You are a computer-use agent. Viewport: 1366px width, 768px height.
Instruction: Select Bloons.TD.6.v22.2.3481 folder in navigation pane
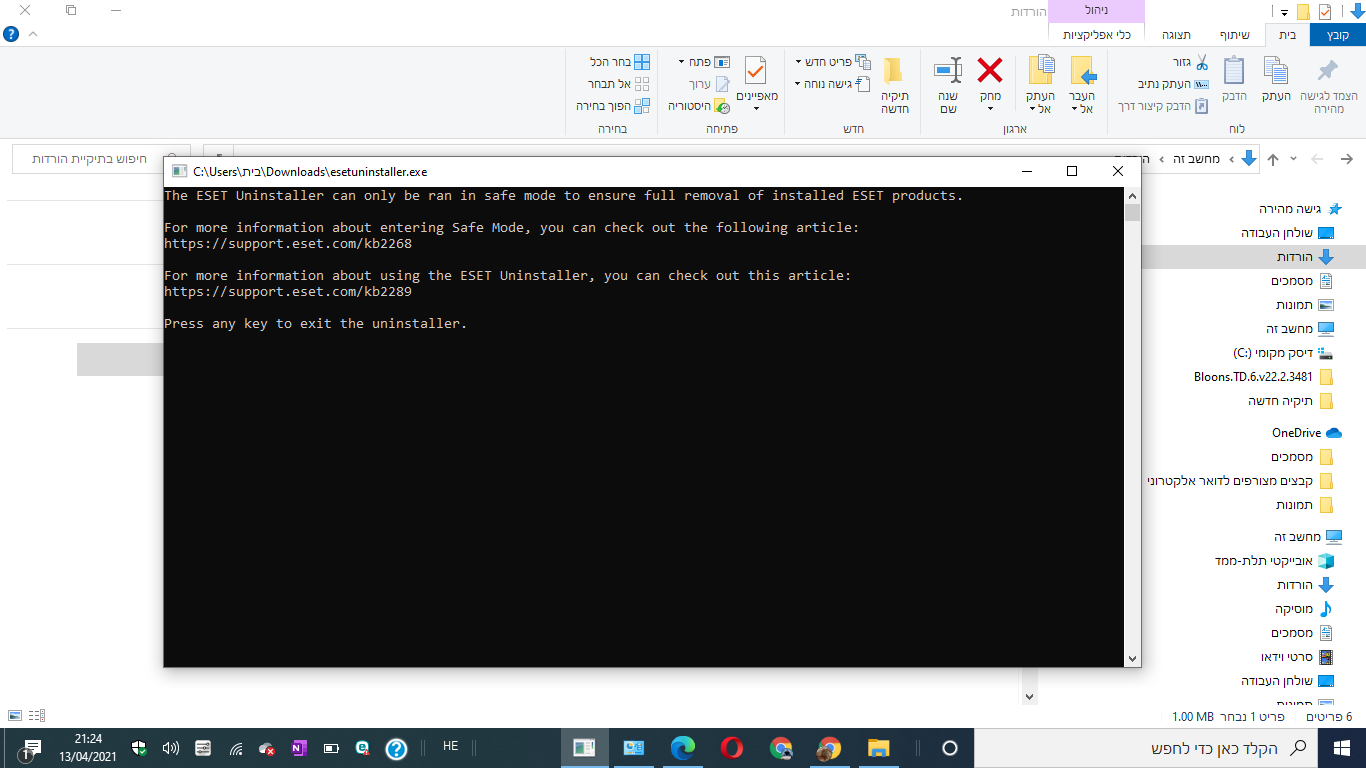pos(1264,377)
